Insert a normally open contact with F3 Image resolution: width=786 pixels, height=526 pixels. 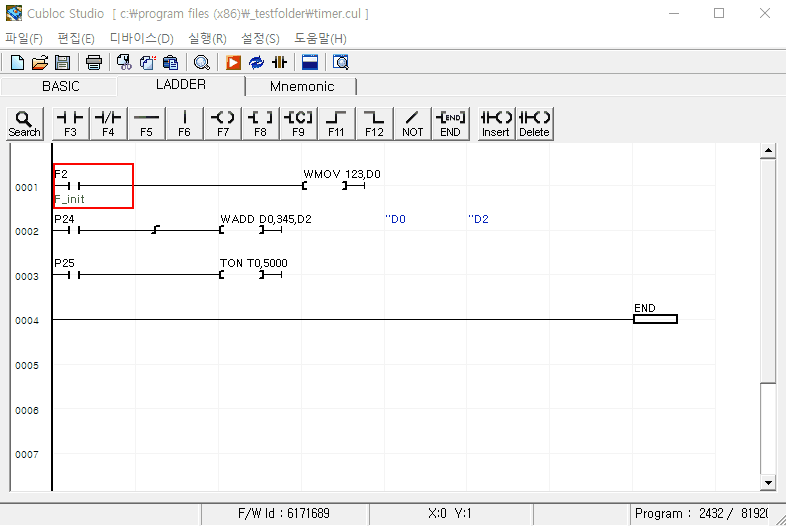tap(70, 123)
